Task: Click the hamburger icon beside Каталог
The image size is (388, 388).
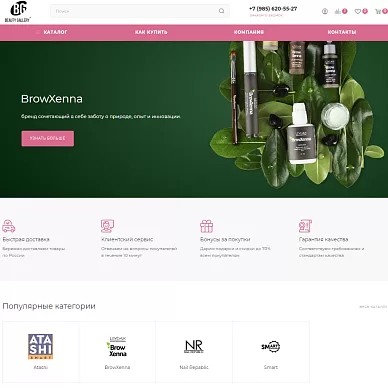Action: [x=38, y=32]
